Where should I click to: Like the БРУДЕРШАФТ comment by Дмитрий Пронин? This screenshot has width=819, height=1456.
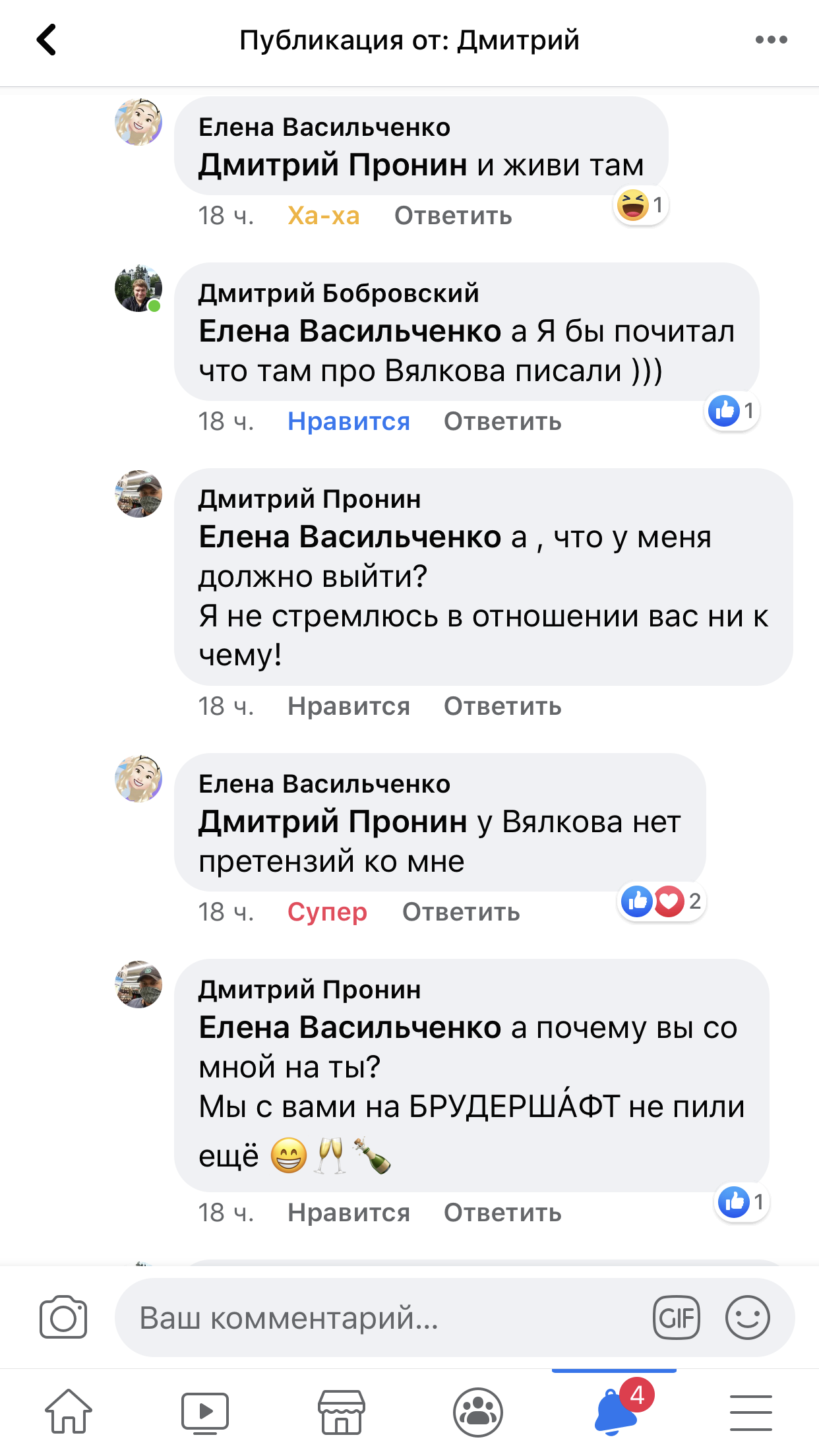coord(349,1213)
